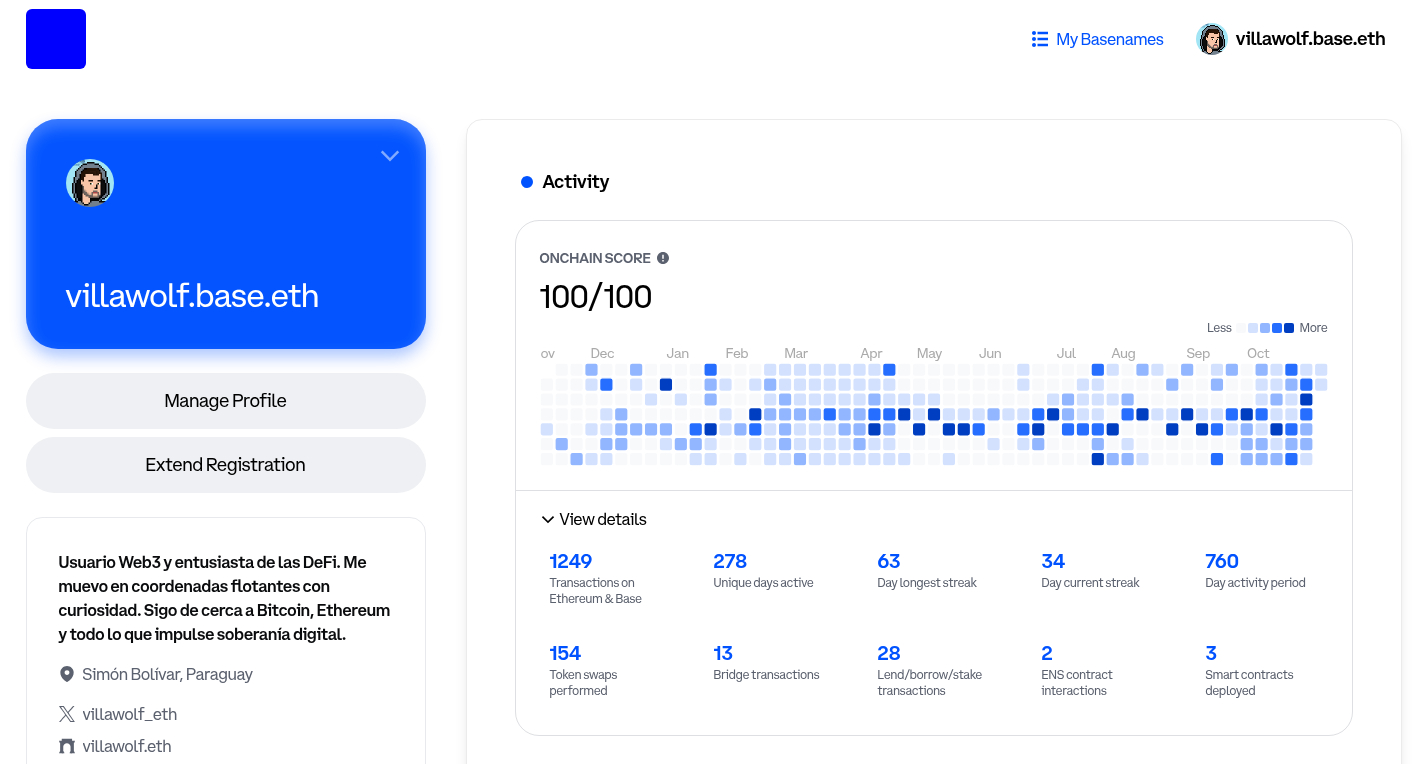1416x764 pixels.
Task: Click the "Transactions on Ethereum & Base" label
Action: [596, 591]
